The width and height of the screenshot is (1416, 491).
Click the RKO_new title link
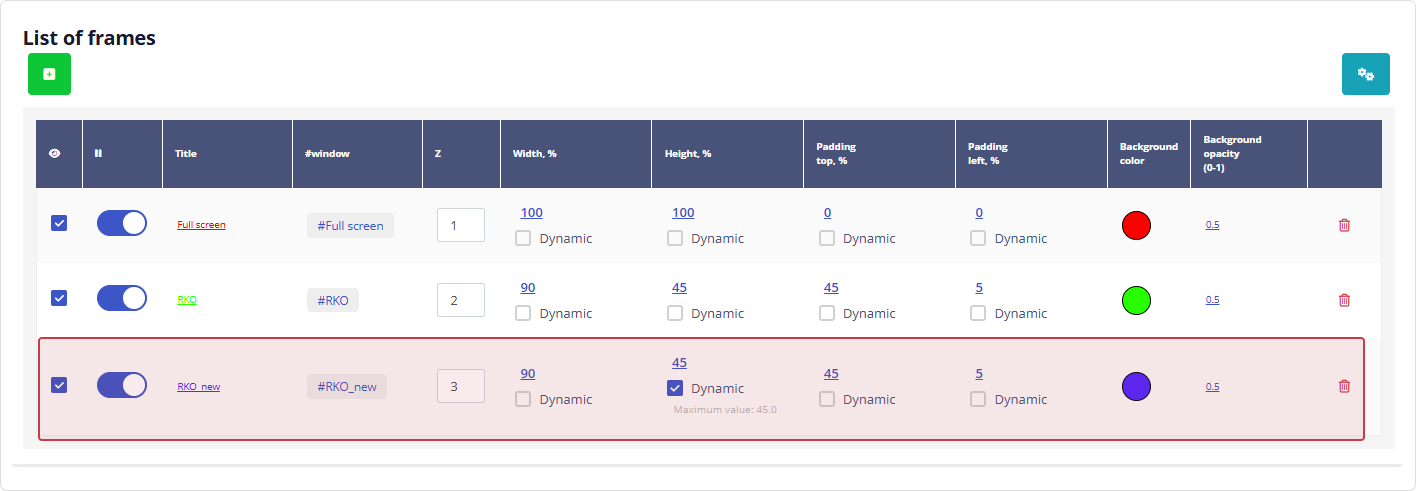(198, 386)
